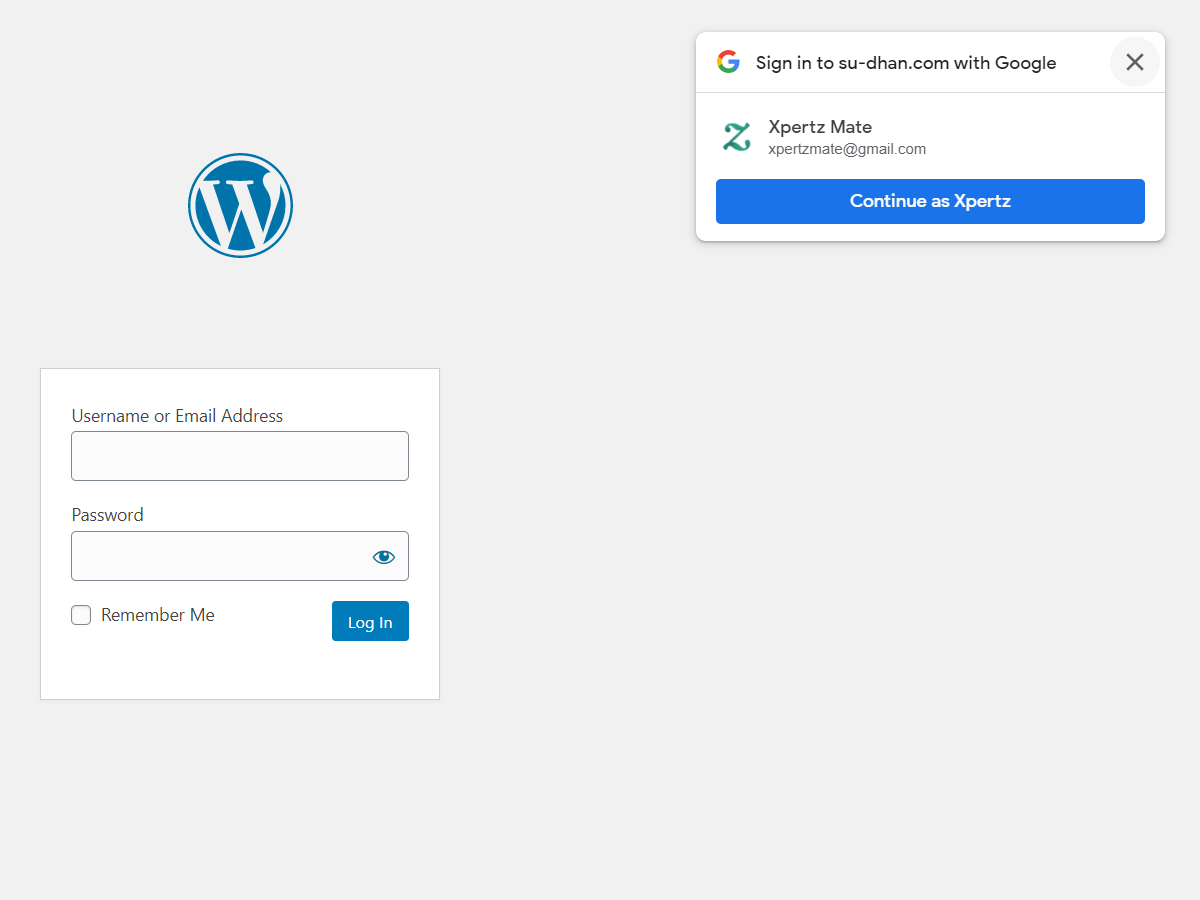The height and width of the screenshot is (900, 1200).
Task: Click the WordPress logo
Action: [240, 205]
